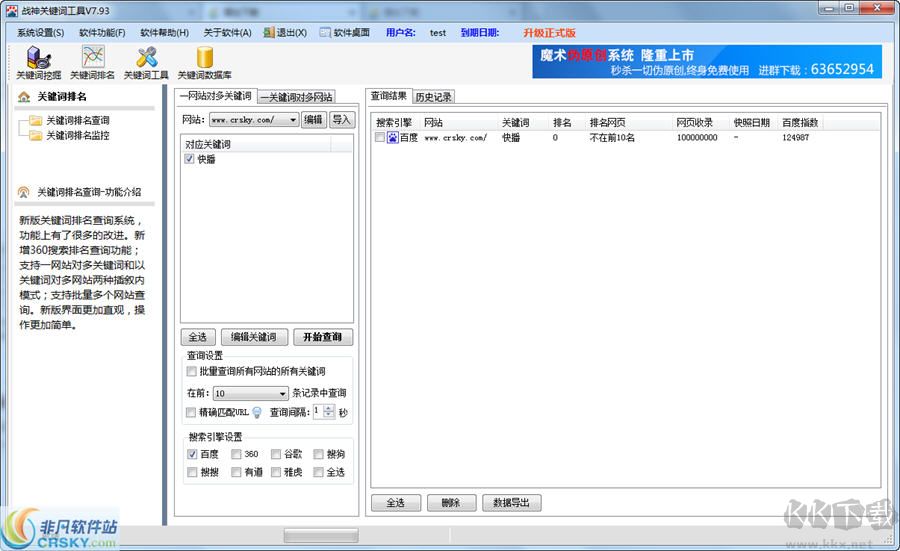Image resolution: width=900 pixels, height=551 pixels.
Task: Click the 退出(X) exit icon
Action: (269, 32)
